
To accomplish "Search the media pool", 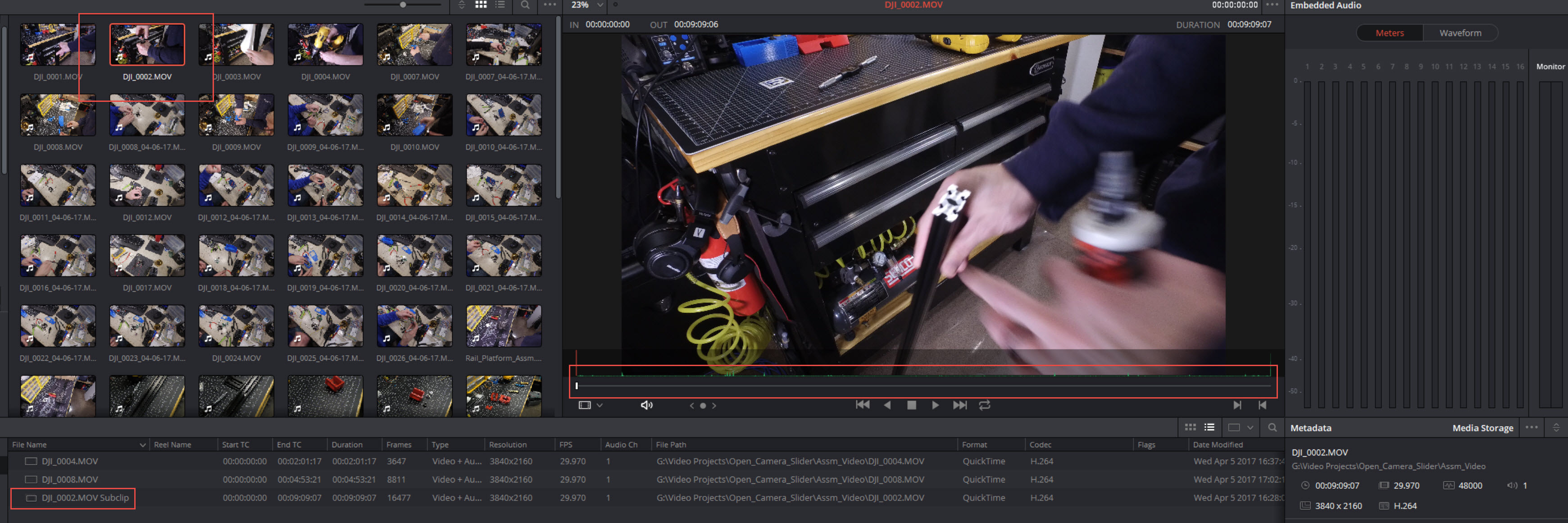I will (1272, 428).
